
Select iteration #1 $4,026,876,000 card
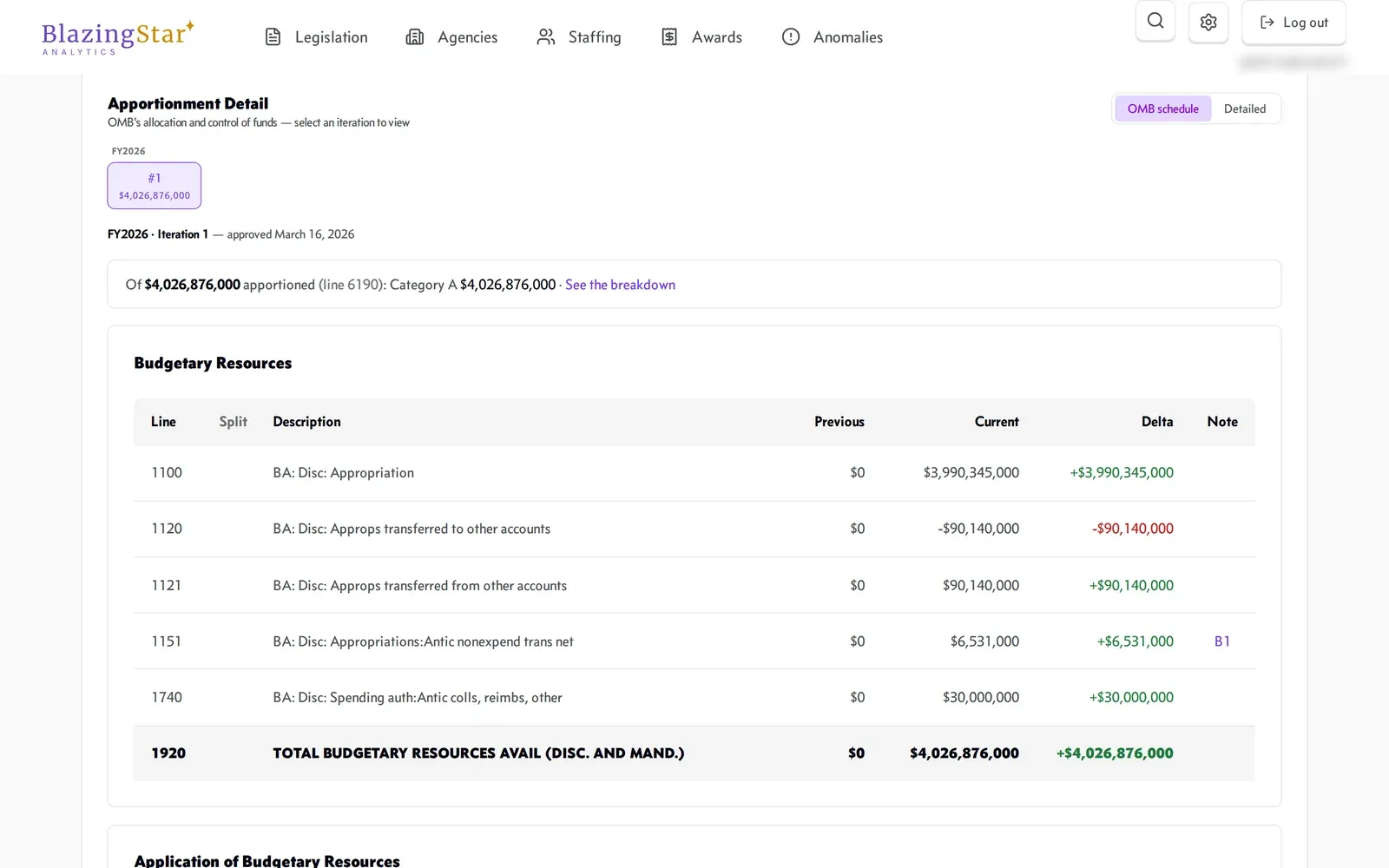tap(155, 186)
